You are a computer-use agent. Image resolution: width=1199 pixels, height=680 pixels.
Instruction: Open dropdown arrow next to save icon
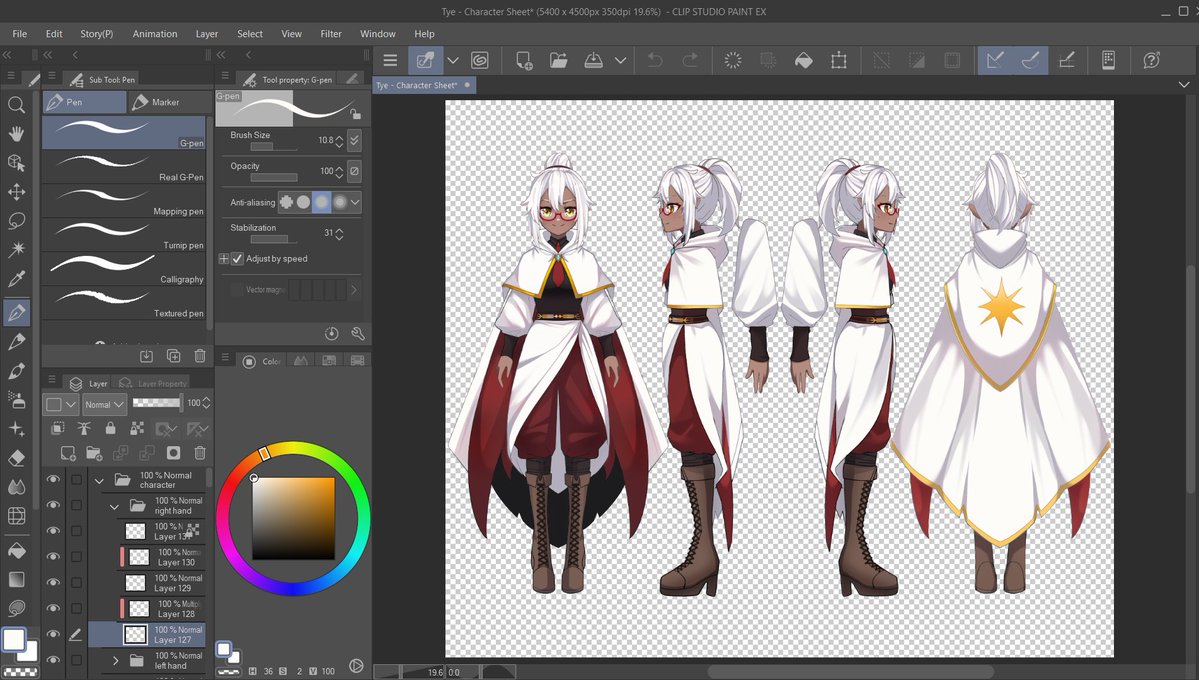tap(620, 60)
